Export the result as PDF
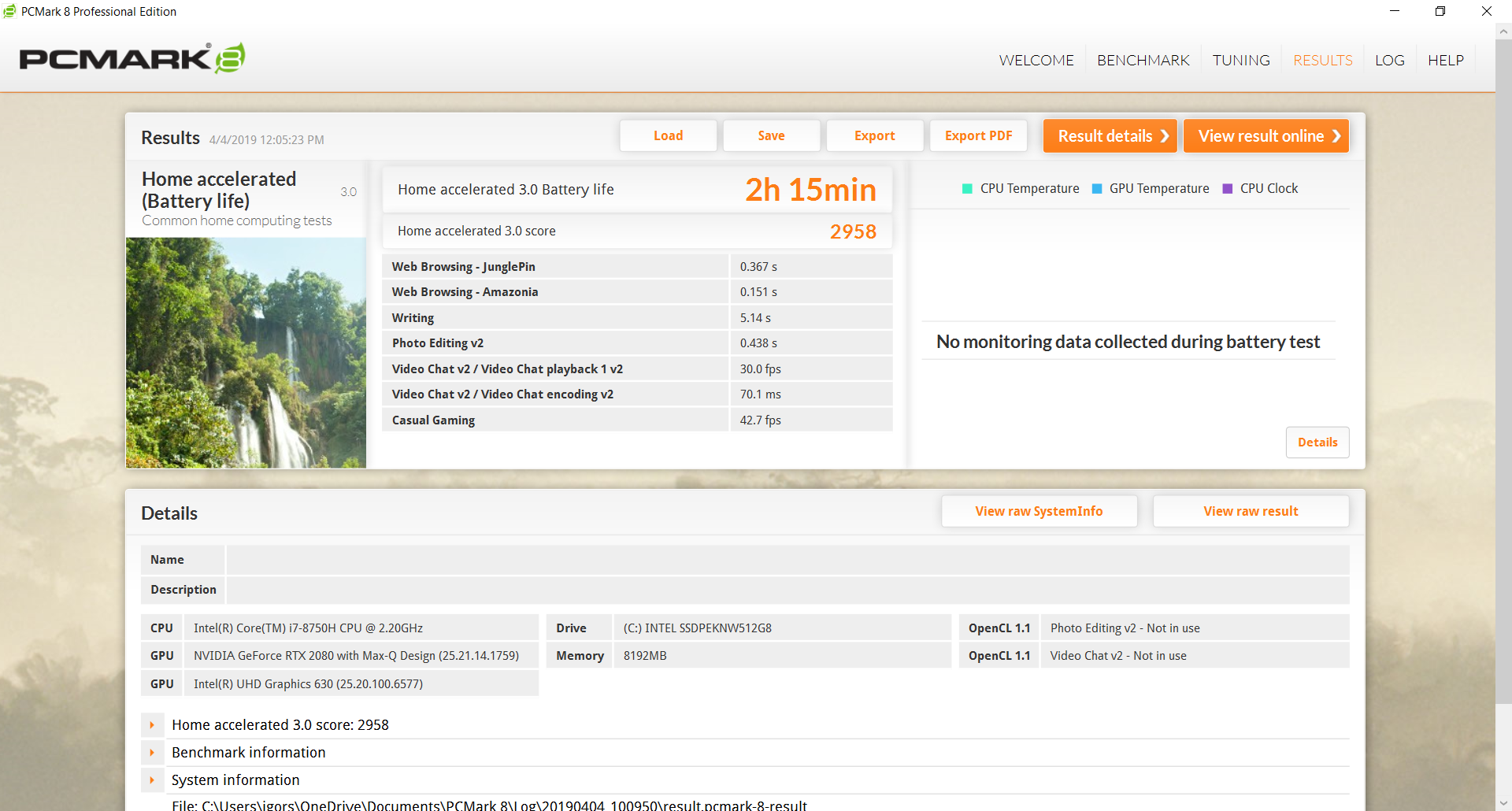 click(978, 135)
